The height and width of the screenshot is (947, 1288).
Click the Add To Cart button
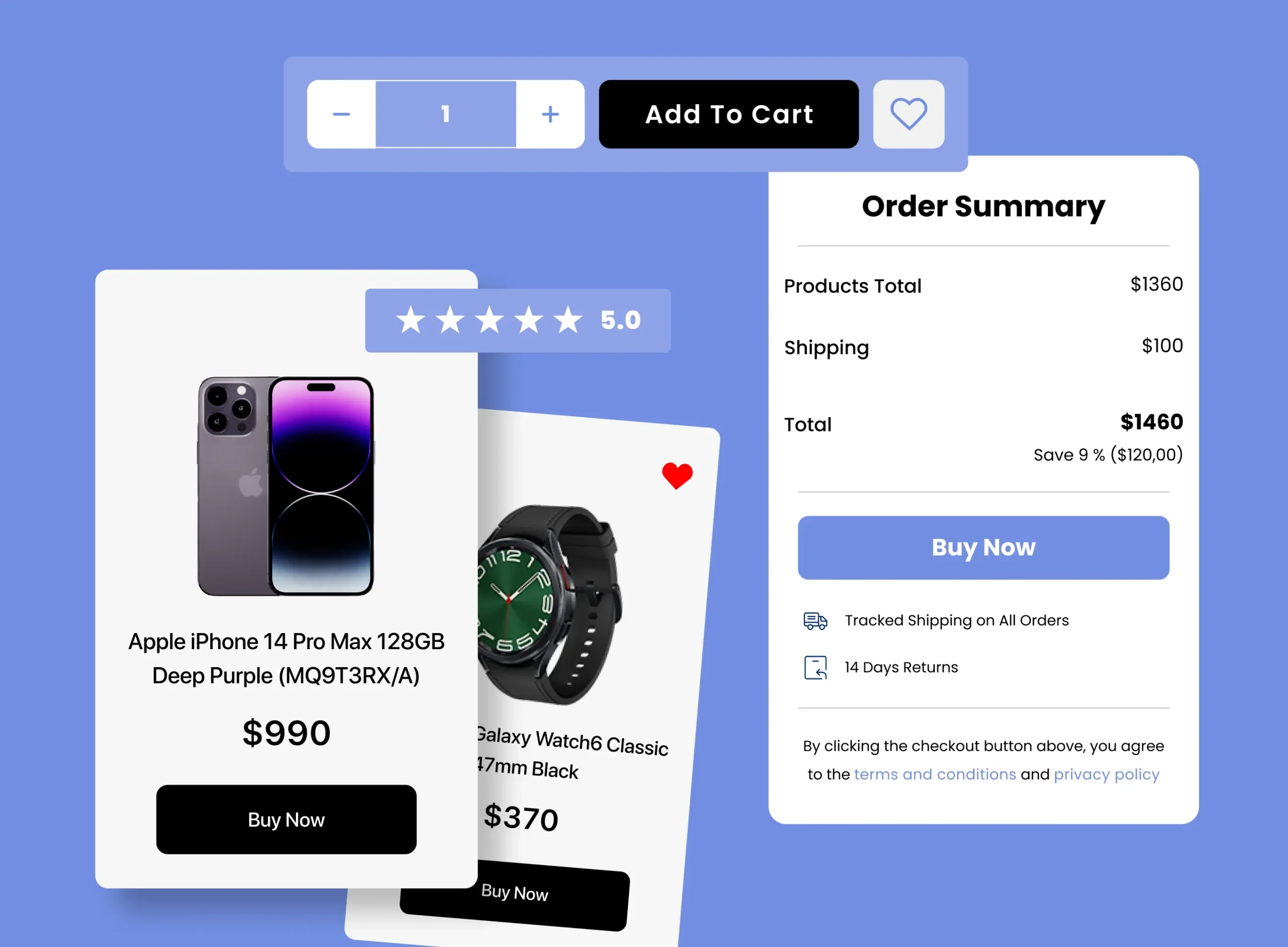(x=729, y=114)
